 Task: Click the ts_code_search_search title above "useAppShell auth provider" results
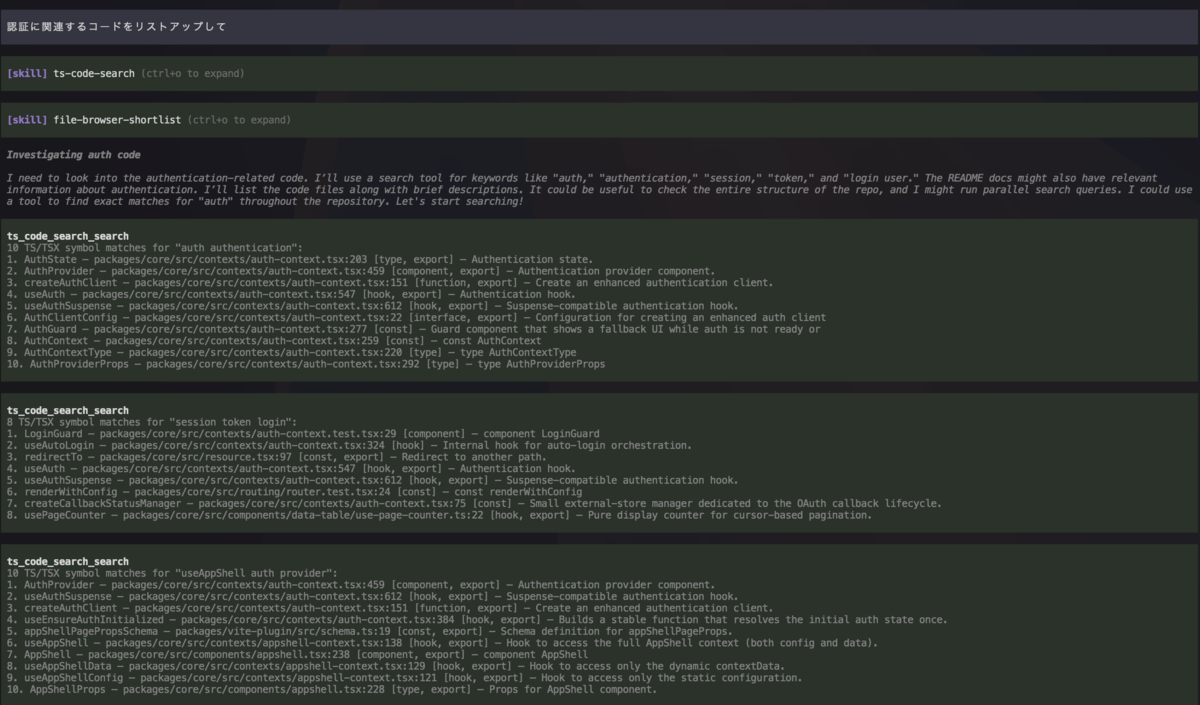[68, 562]
